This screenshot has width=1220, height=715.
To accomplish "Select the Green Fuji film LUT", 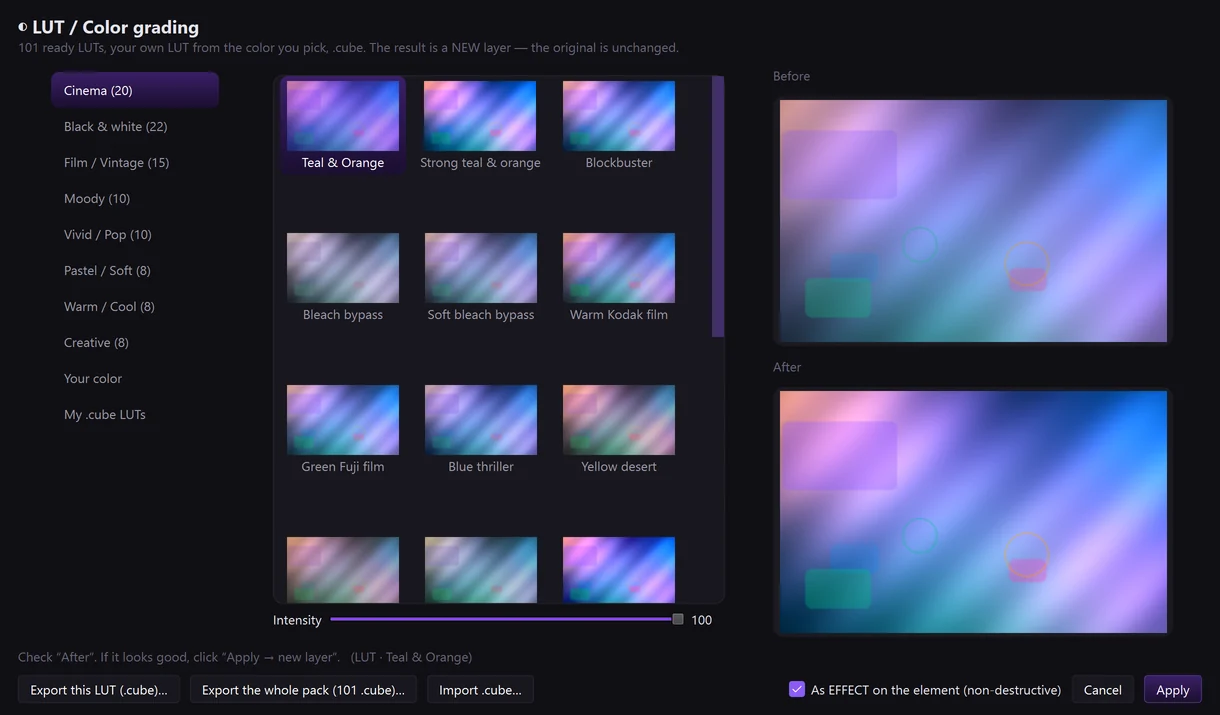I will pyautogui.click(x=343, y=430).
